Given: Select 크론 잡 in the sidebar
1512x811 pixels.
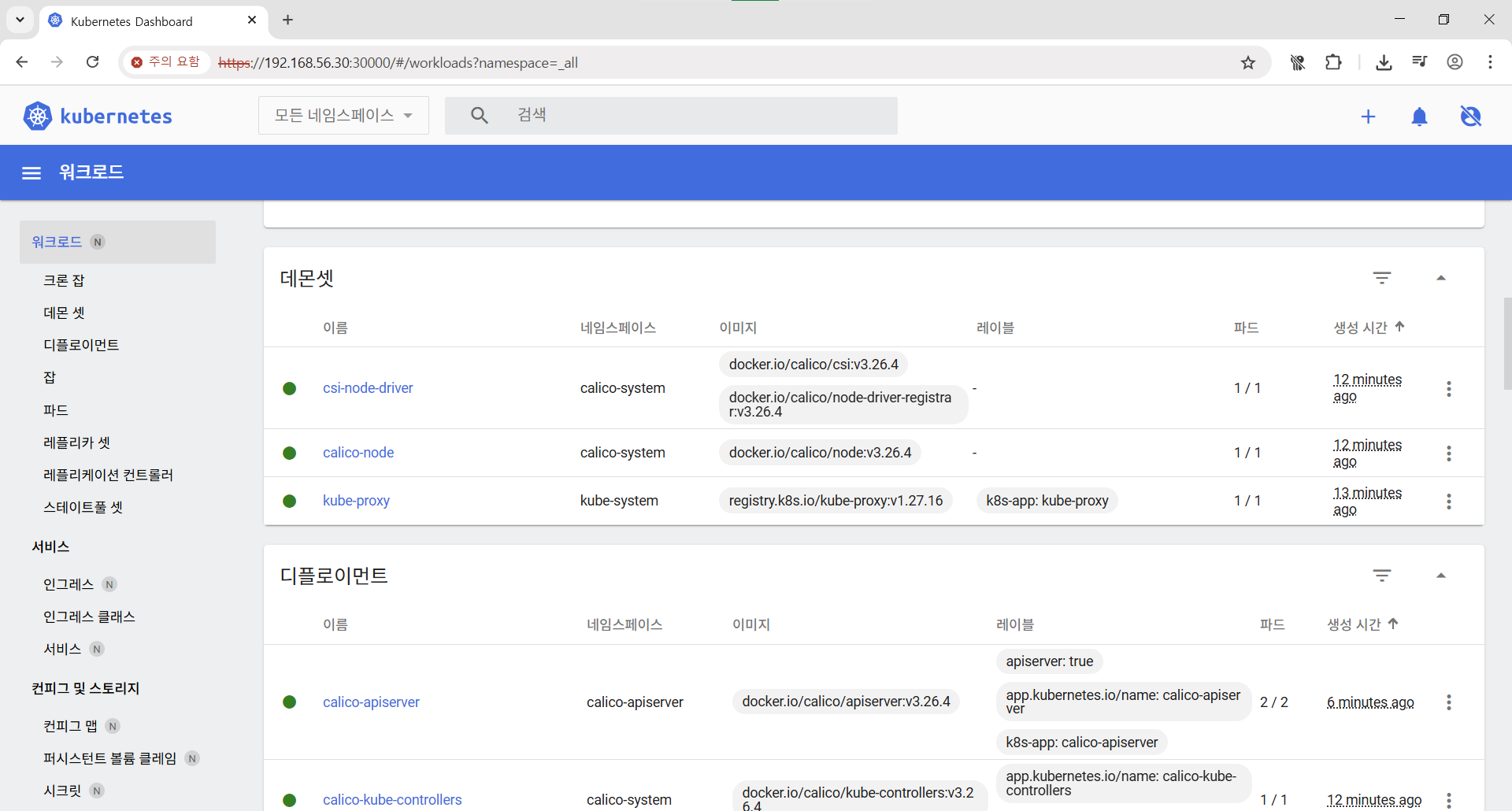Looking at the screenshot, I should [64, 280].
